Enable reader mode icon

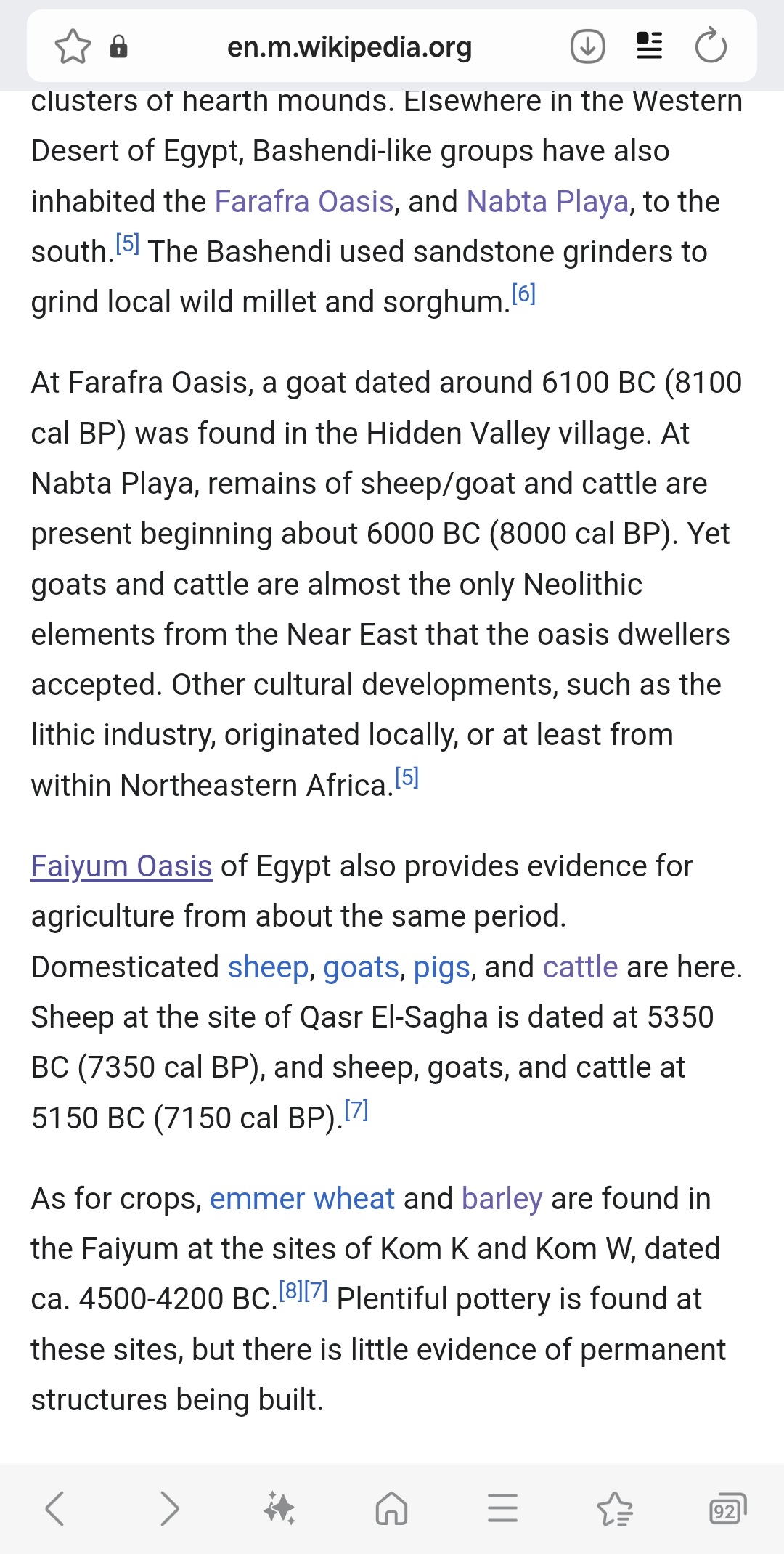[649, 47]
